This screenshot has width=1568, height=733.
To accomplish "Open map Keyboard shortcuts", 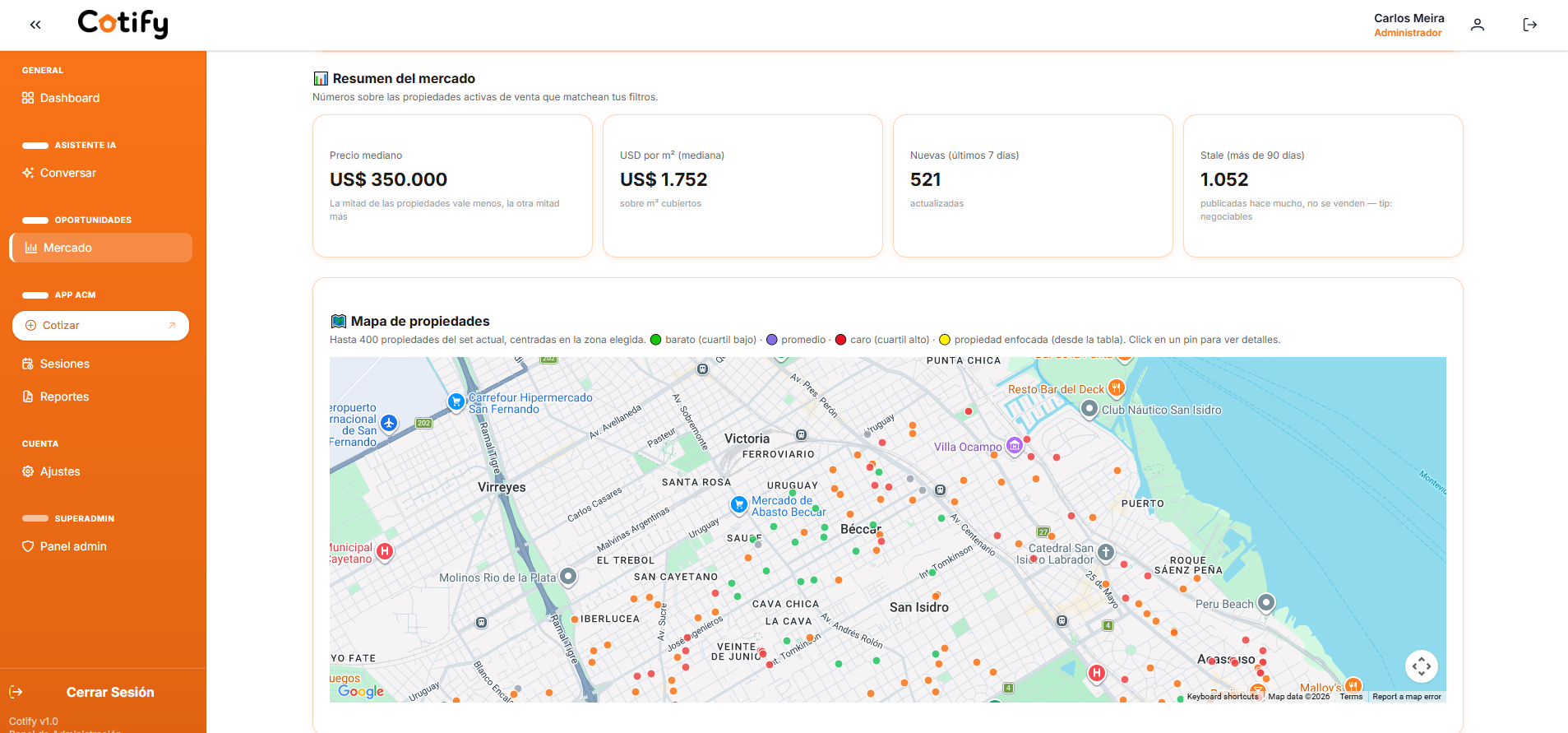I will point(1223,697).
